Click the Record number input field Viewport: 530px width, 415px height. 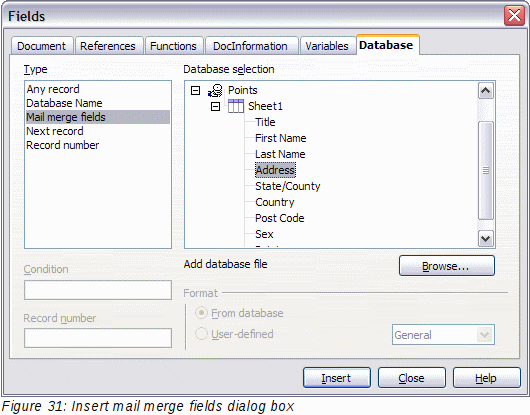coord(98,338)
